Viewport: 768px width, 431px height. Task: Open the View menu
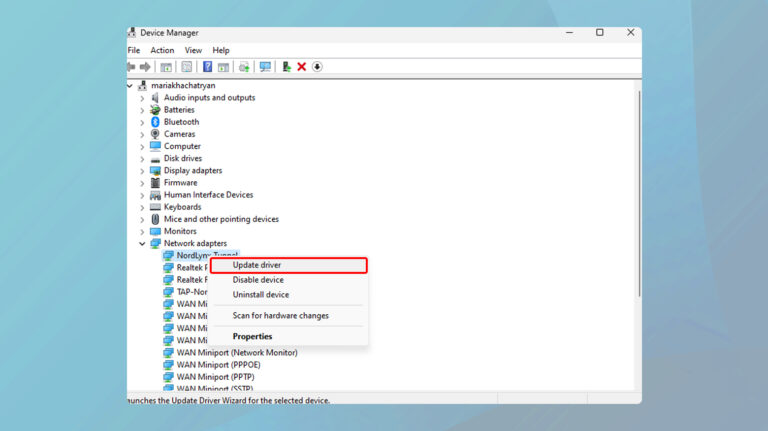point(193,50)
